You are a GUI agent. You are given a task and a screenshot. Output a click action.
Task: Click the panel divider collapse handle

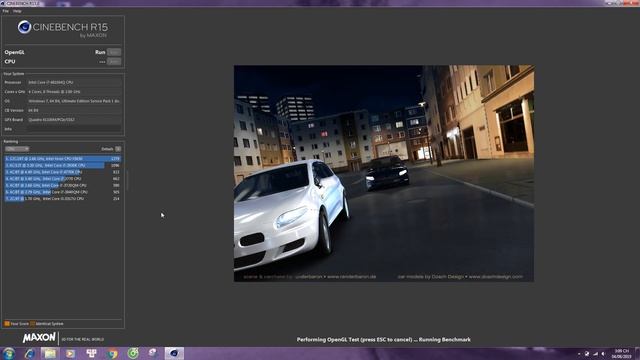127,181
